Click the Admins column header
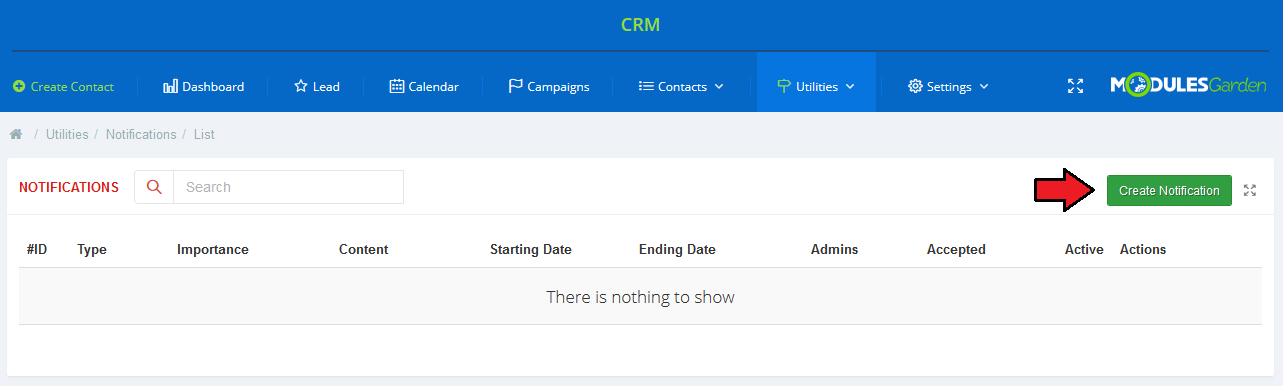Screen dimensions: 1283x386 tap(834, 249)
